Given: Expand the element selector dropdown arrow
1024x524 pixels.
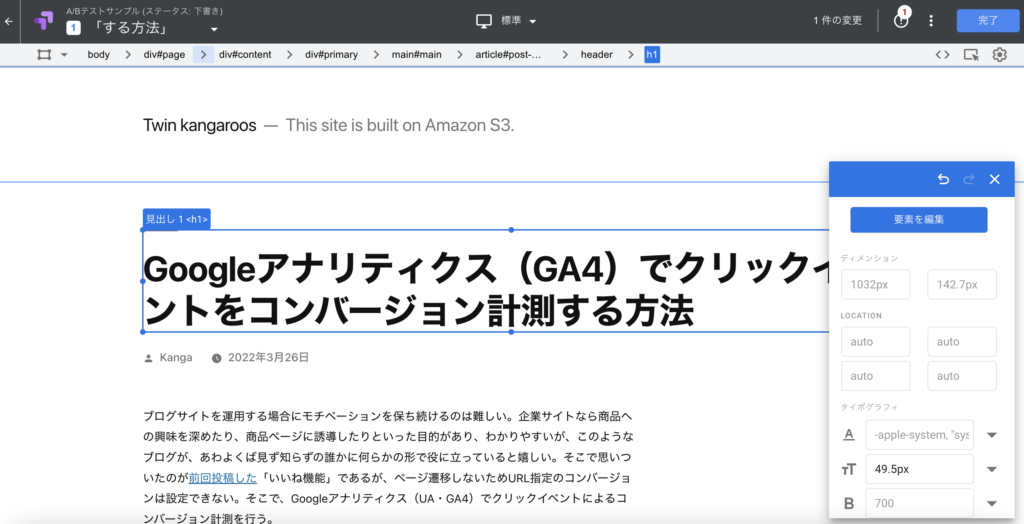Looking at the screenshot, I should pos(64,55).
